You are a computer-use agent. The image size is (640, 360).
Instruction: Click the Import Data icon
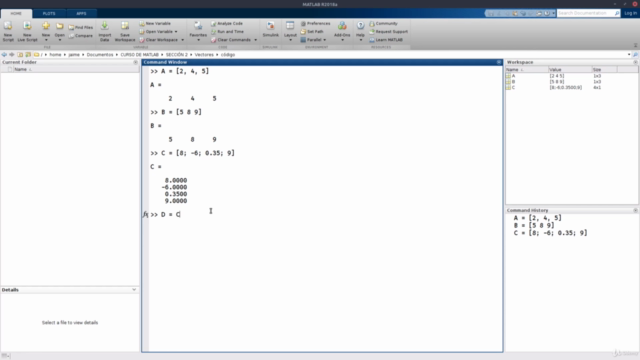104,31
